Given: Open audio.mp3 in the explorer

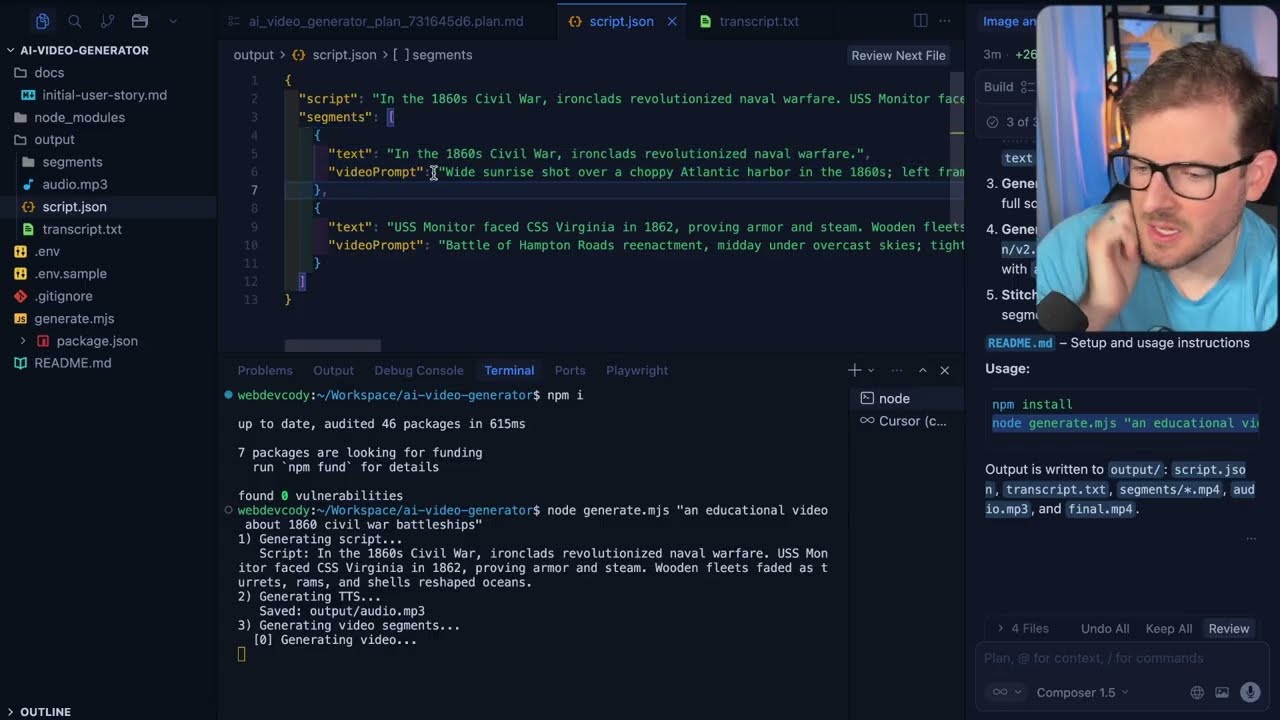Looking at the screenshot, I should click(75, 184).
